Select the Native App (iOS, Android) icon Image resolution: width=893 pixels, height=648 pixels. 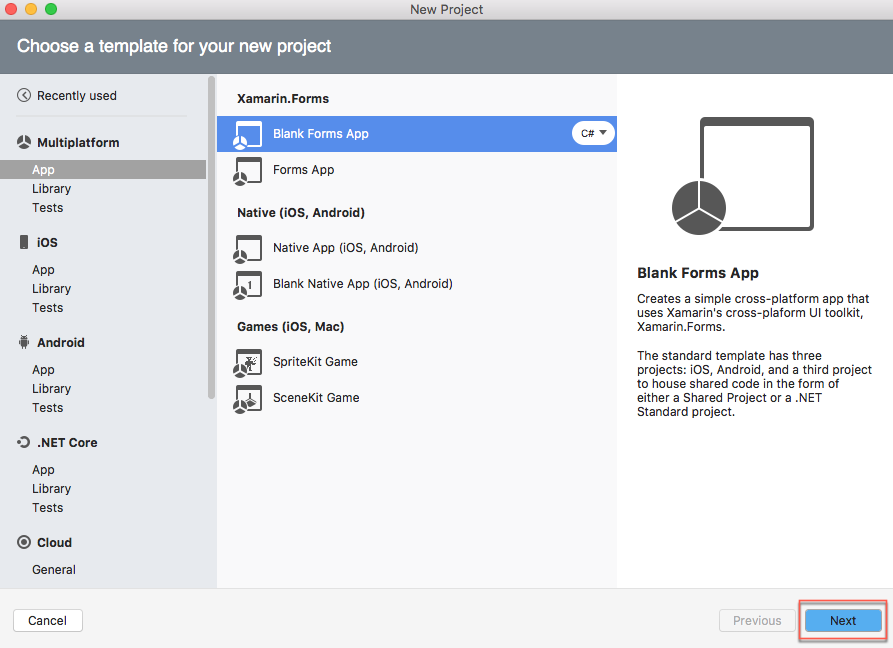point(247,249)
